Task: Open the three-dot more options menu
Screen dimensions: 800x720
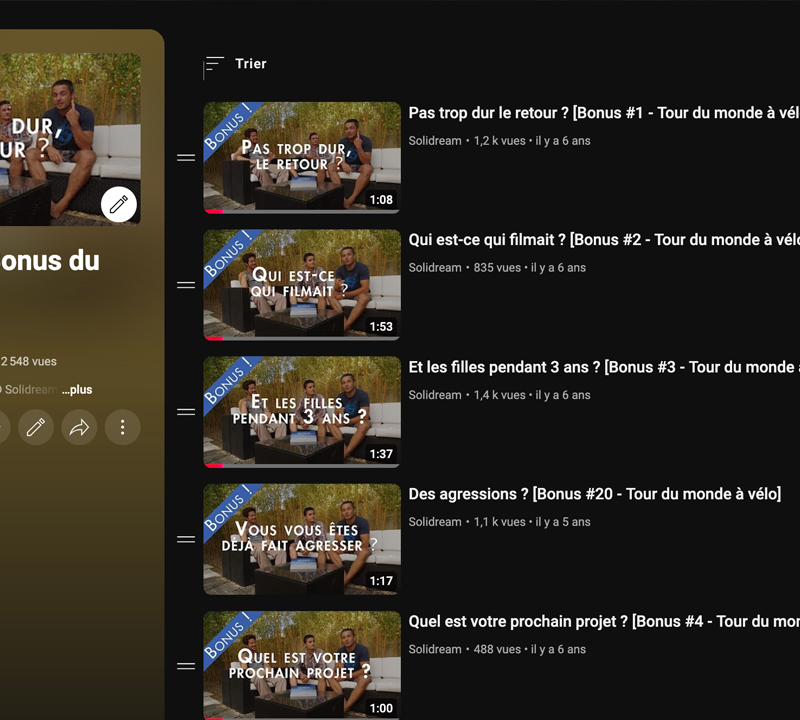Action: (123, 428)
